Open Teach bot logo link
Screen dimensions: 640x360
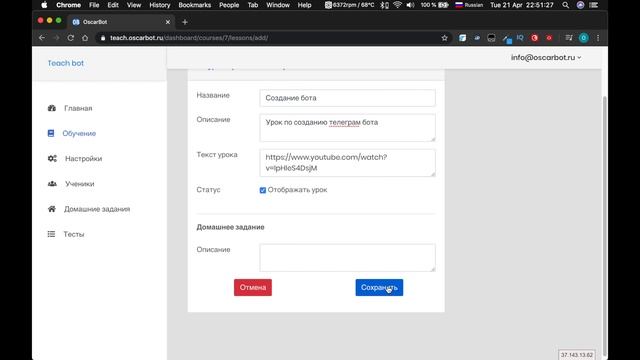pyautogui.click(x=66, y=63)
